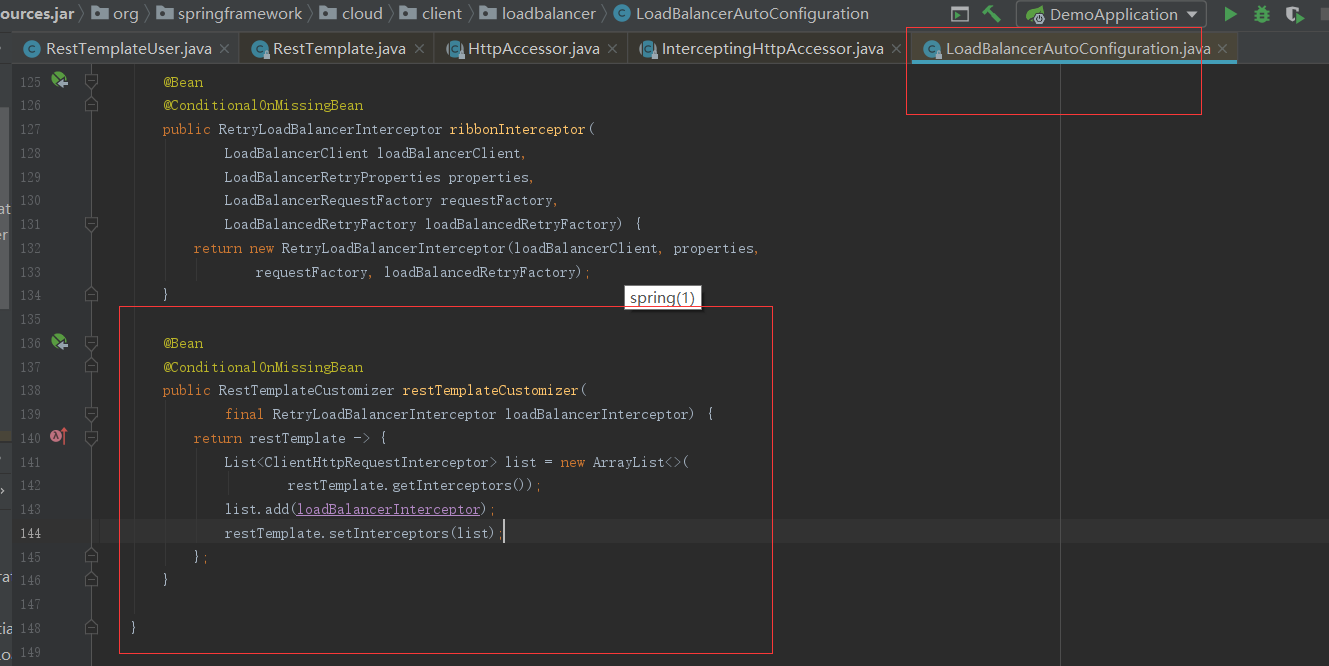This screenshot has width=1329, height=666.
Task: Click the 'ources.jar' breadcrumb item
Action: 37,14
